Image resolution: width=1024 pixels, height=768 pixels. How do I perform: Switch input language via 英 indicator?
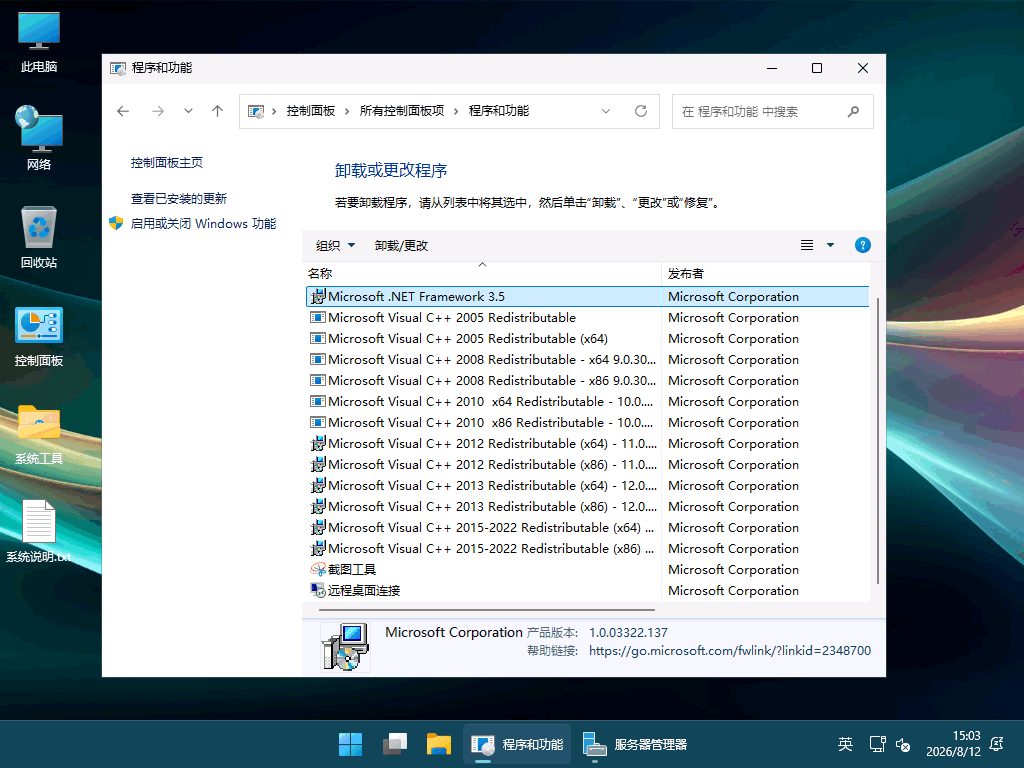[845, 744]
